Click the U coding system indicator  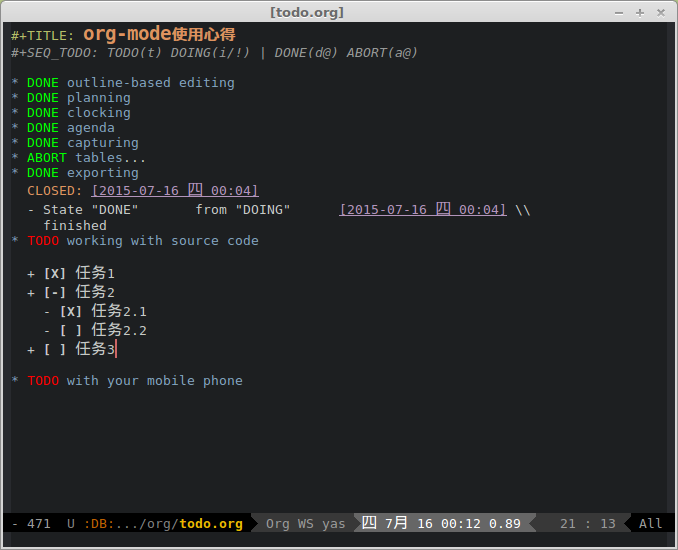(70, 524)
